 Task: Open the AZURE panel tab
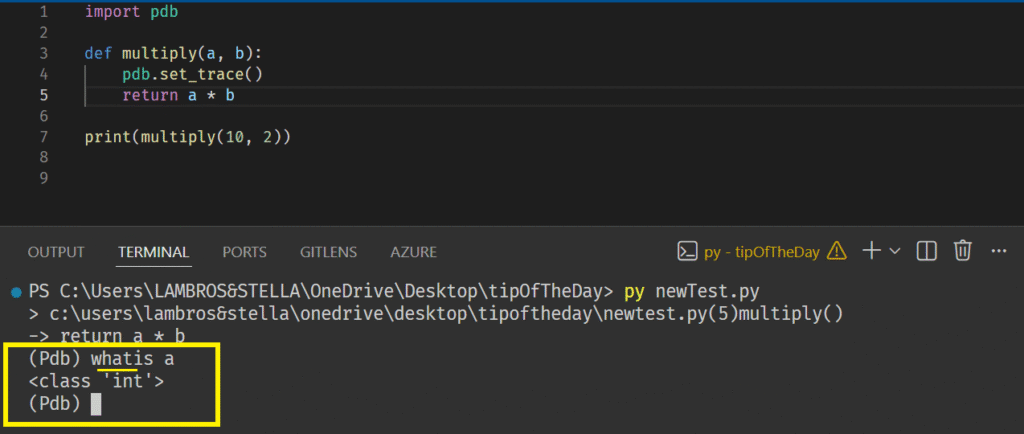tap(414, 252)
